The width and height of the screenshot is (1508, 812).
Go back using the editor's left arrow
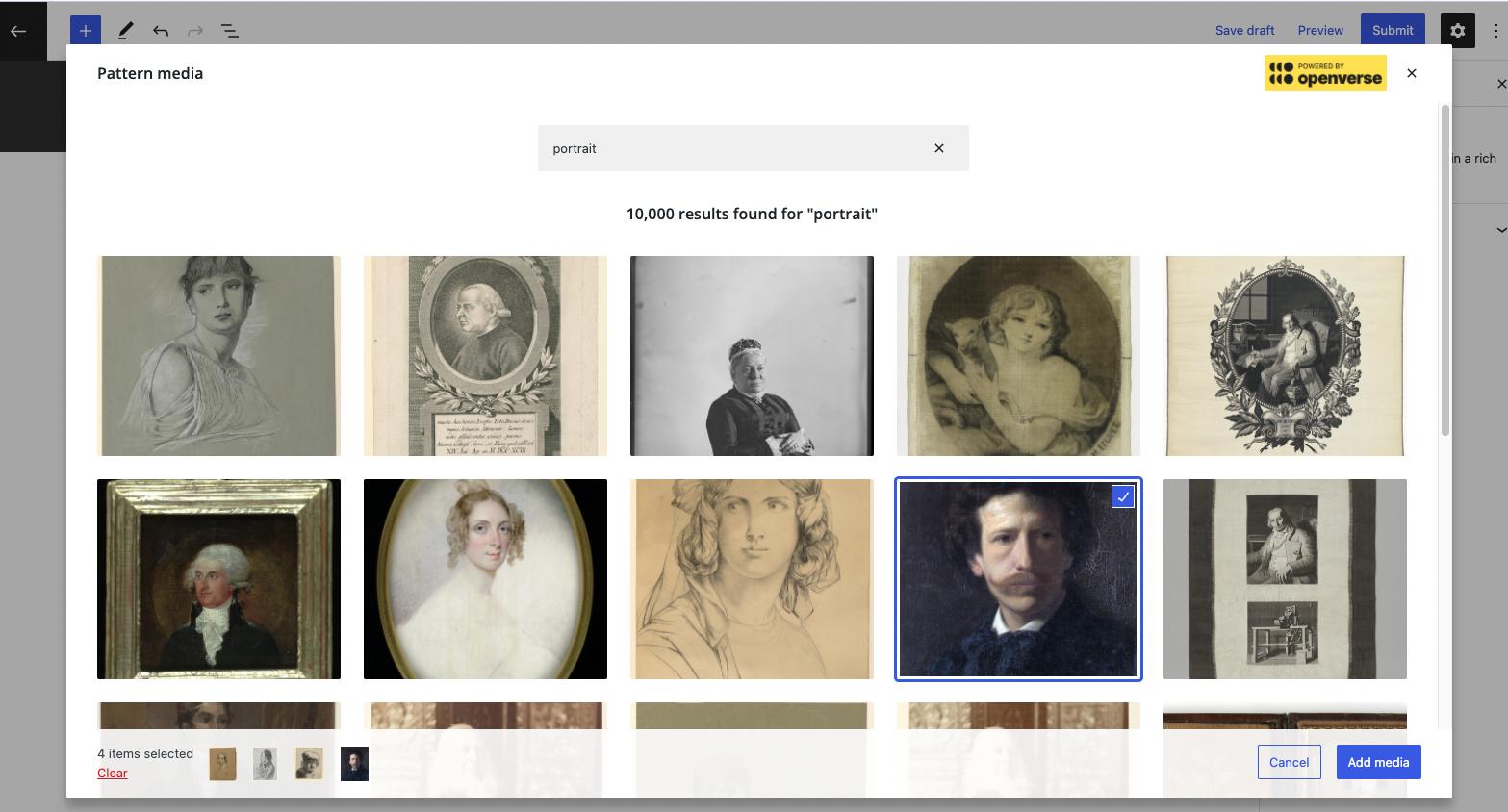[x=18, y=31]
